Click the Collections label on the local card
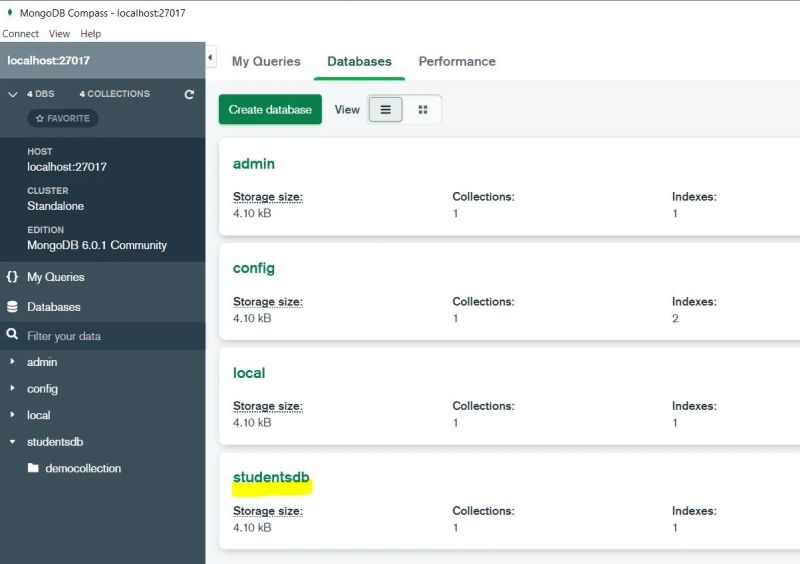This screenshot has width=800, height=564. (x=483, y=406)
